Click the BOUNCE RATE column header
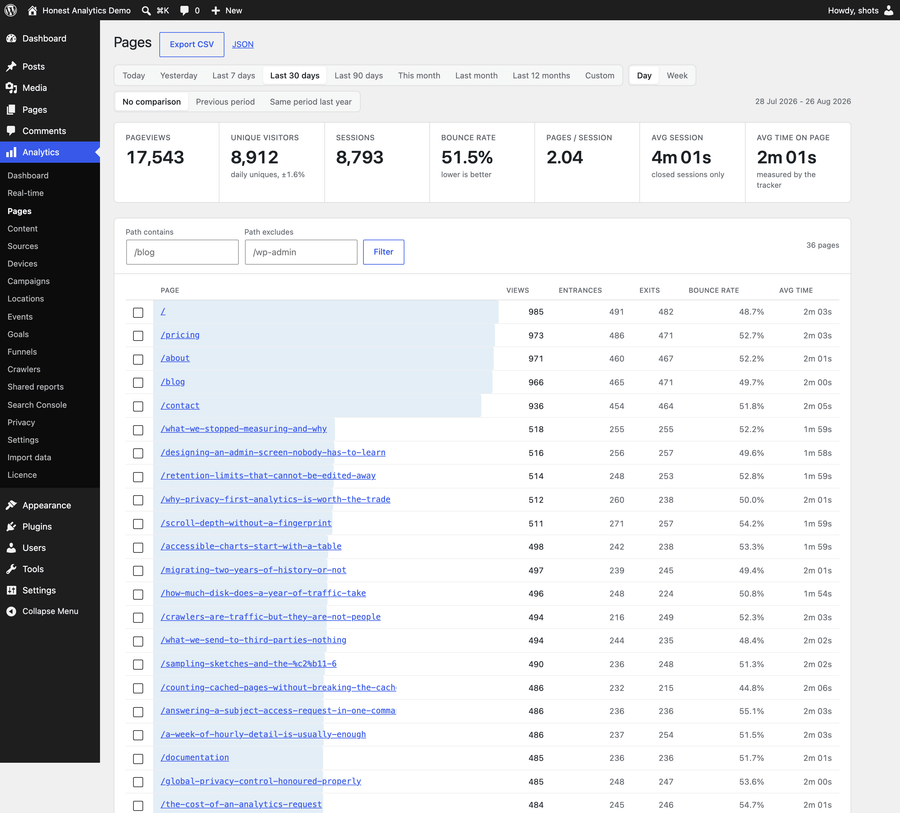The width and height of the screenshot is (900, 813). (713, 291)
